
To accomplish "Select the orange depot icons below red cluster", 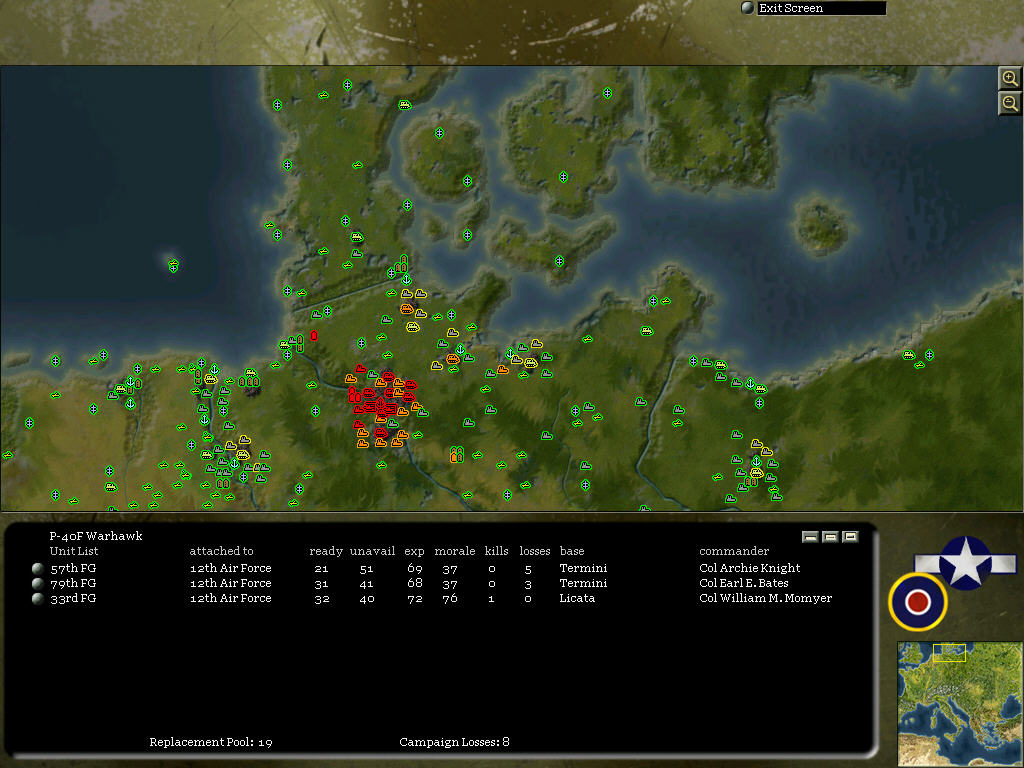I will 456,455.
